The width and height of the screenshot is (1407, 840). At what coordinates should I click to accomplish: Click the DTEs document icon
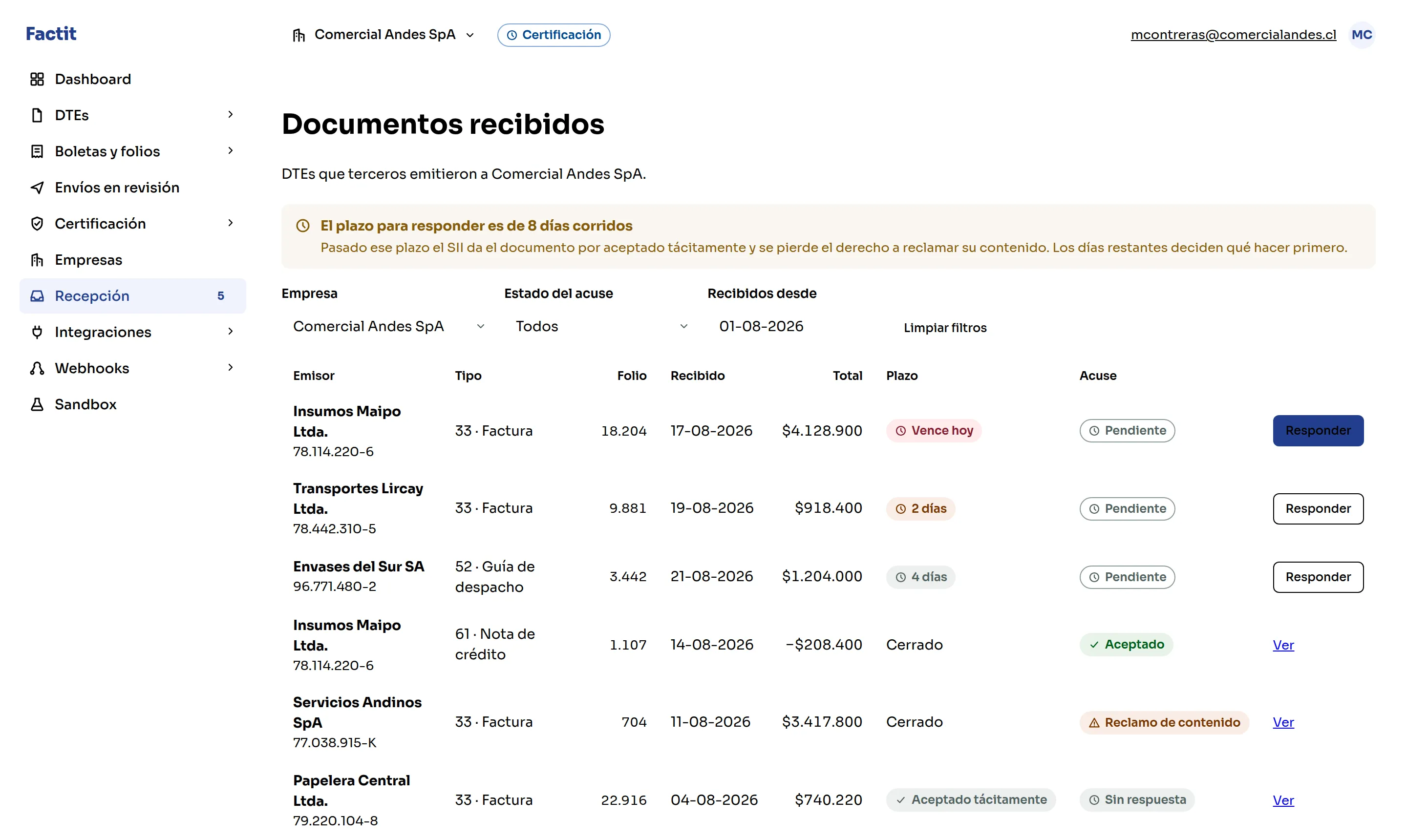(x=37, y=115)
